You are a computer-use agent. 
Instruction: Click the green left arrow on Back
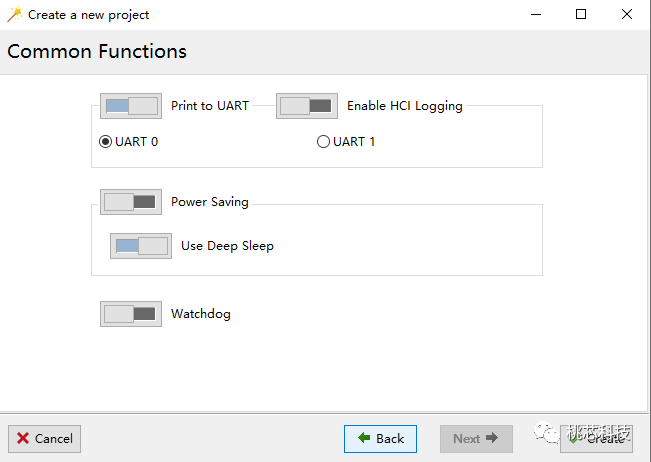[364, 438]
